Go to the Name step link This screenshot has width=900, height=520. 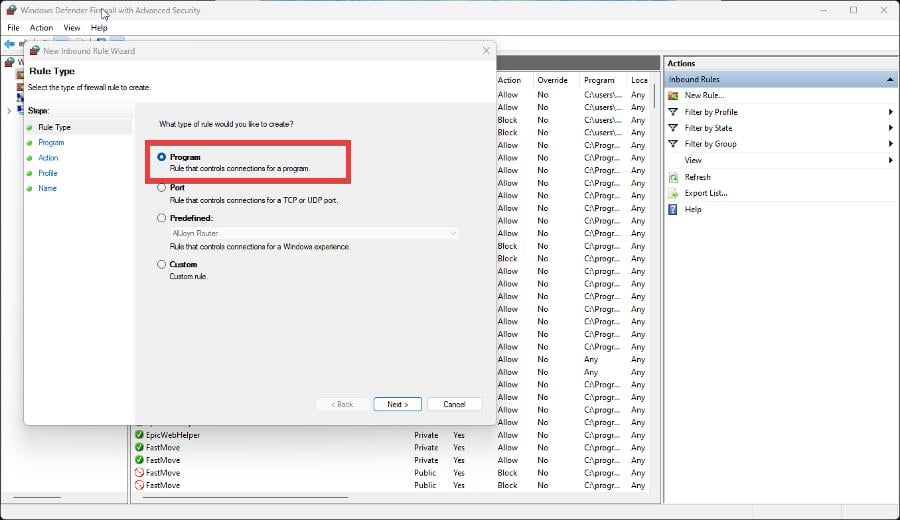pyautogui.click(x=47, y=188)
